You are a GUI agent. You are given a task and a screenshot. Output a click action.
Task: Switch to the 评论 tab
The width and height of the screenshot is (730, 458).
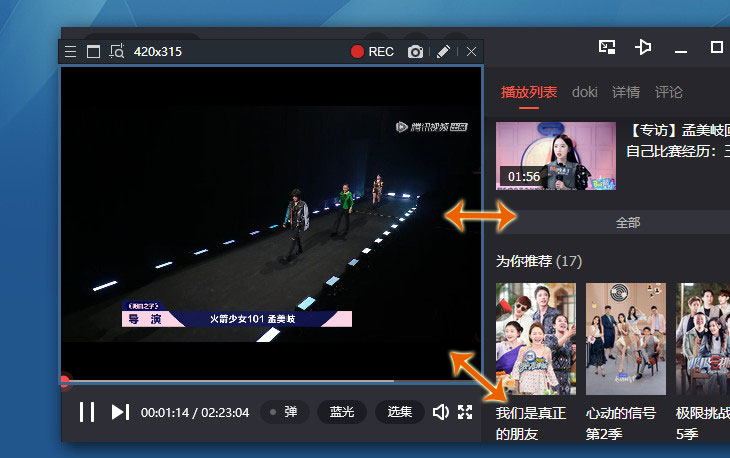[x=669, y=92]
